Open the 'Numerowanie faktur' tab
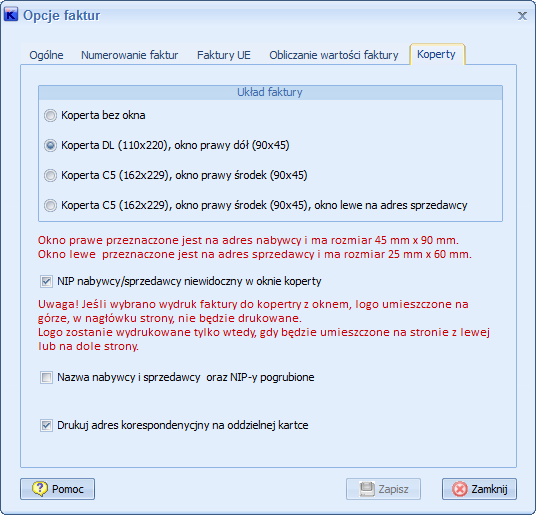536x515 pixels. 130,55
